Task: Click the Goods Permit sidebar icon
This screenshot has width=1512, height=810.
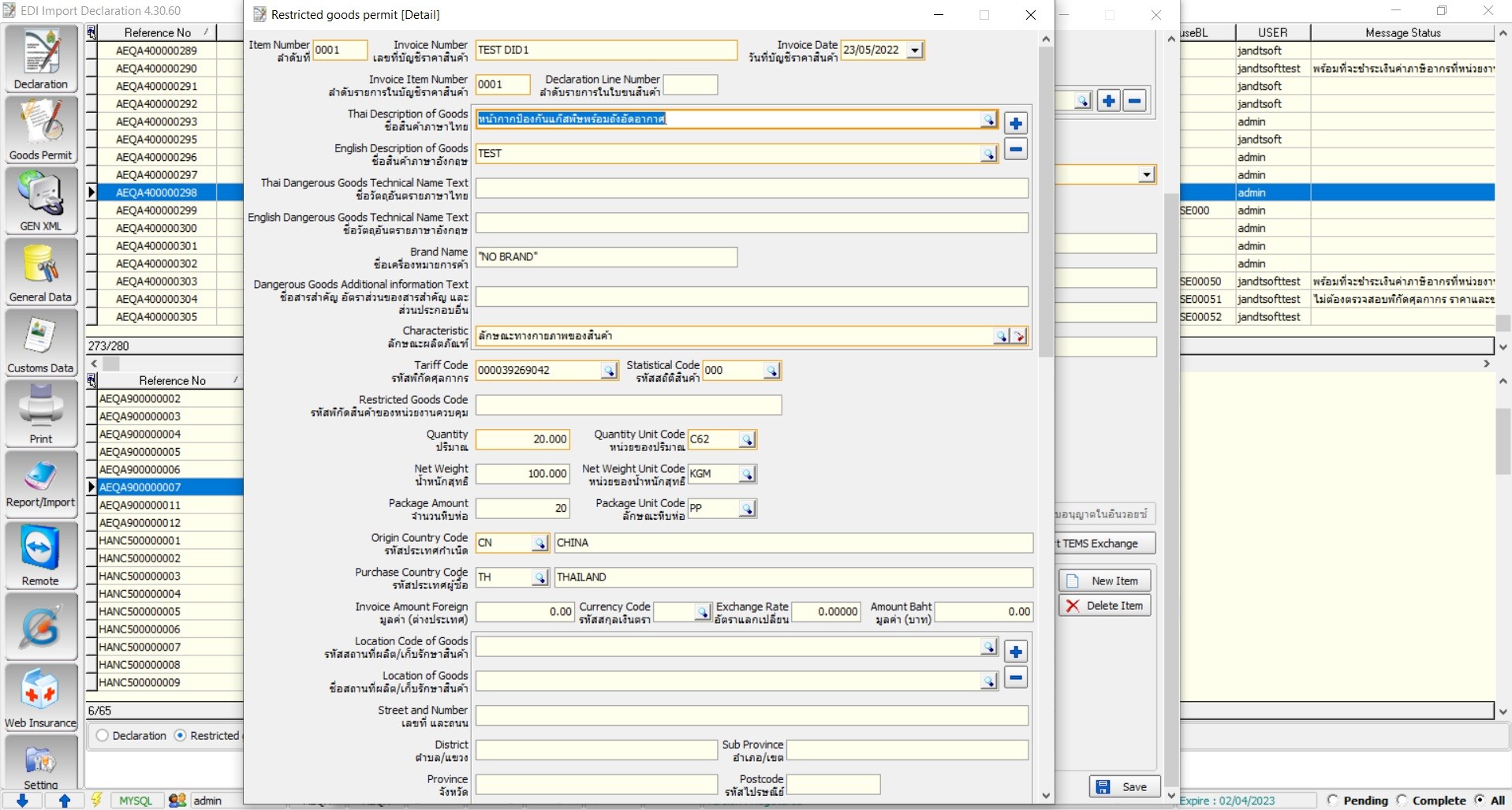Action: (x=41, y=129)
